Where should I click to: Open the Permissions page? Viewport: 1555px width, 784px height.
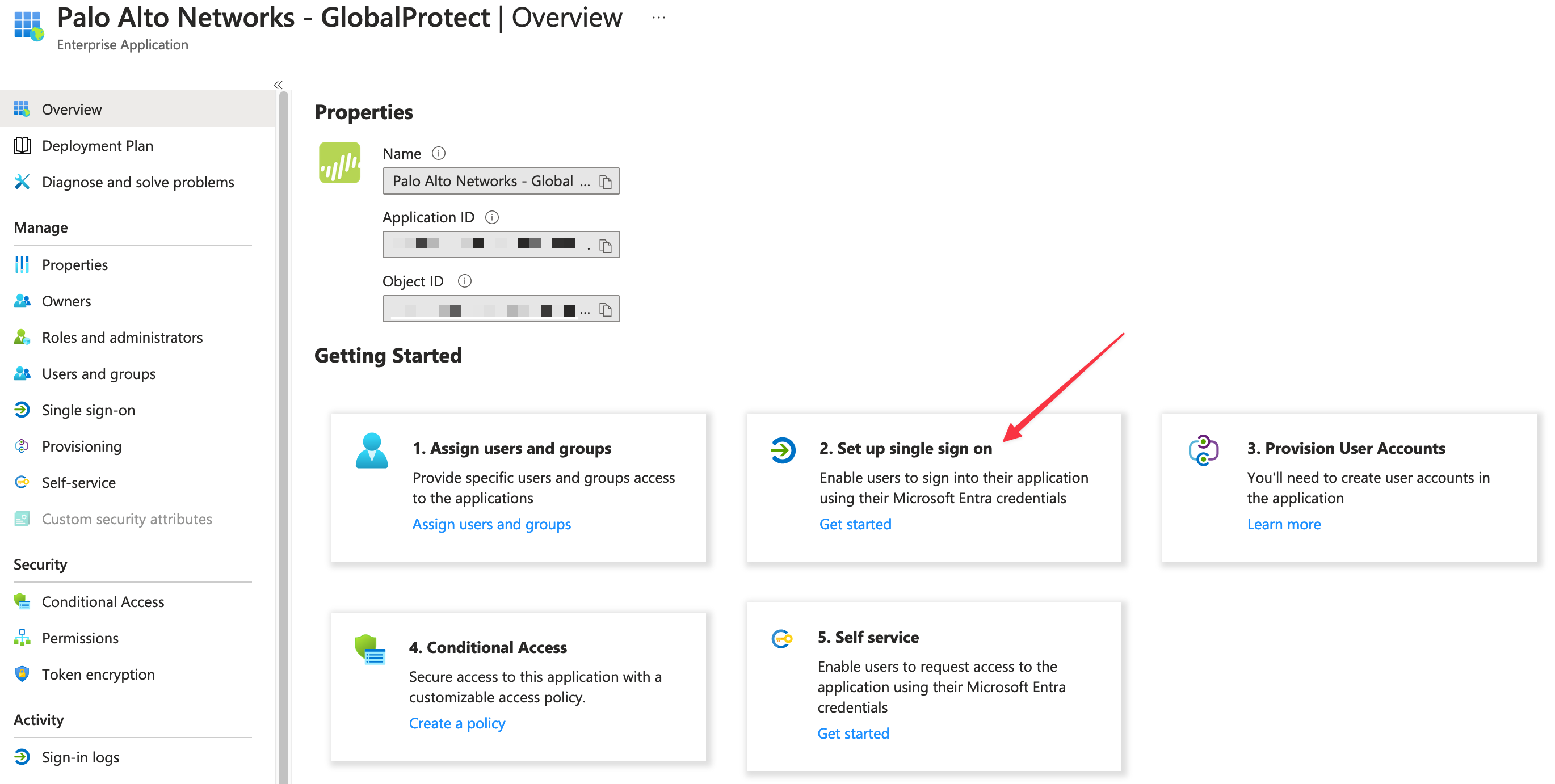pos(79,637)
